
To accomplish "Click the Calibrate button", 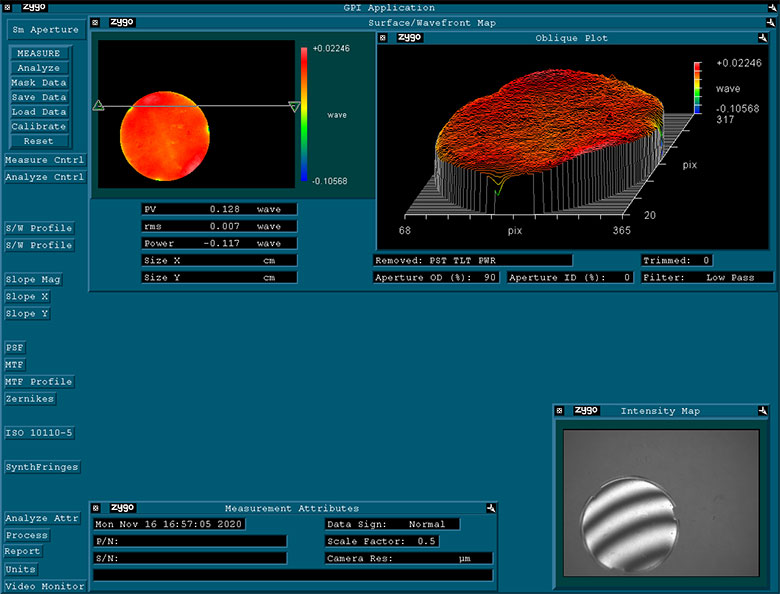I will (39, 126).
